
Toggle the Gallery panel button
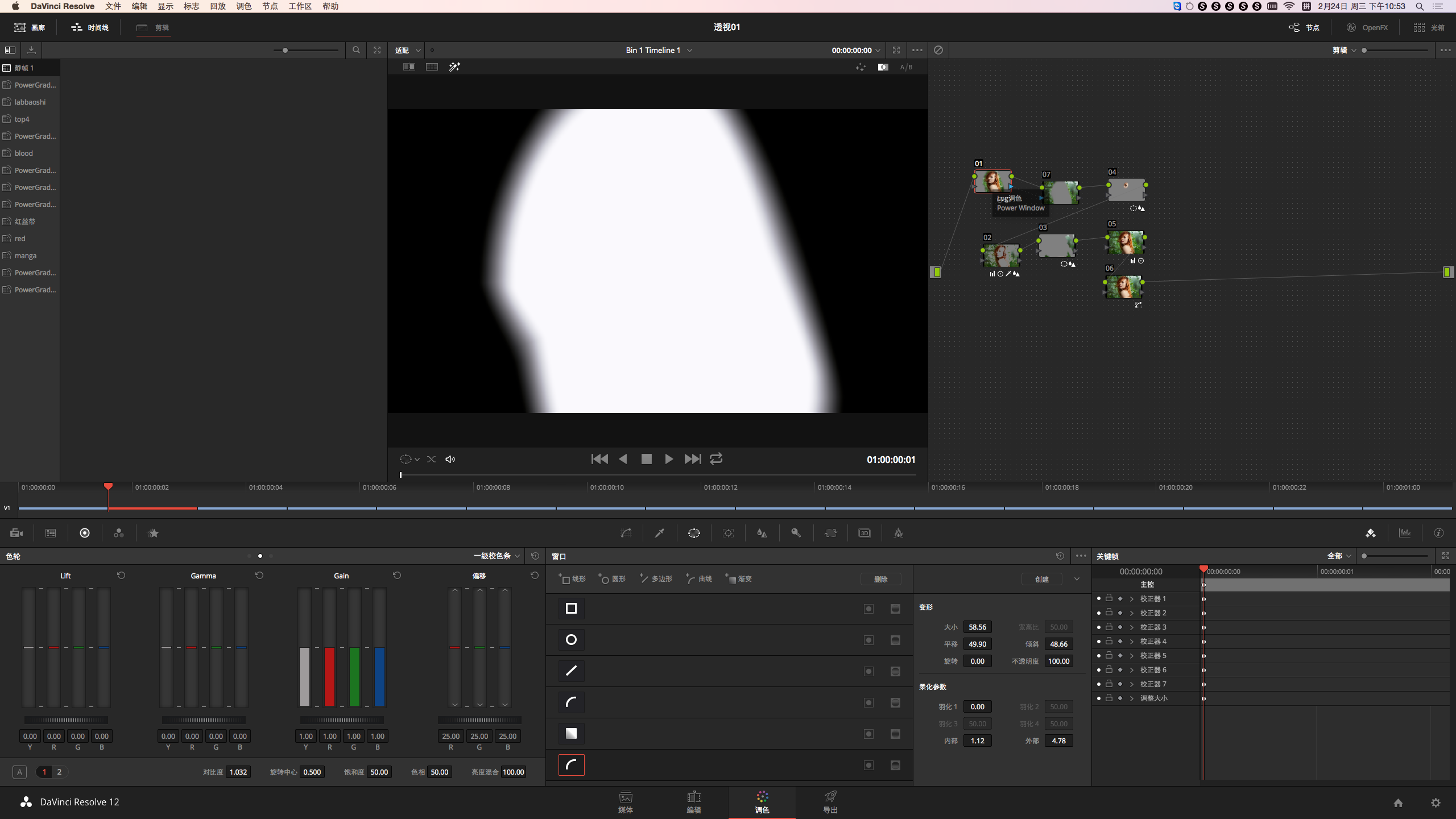(x=30, y=27)
